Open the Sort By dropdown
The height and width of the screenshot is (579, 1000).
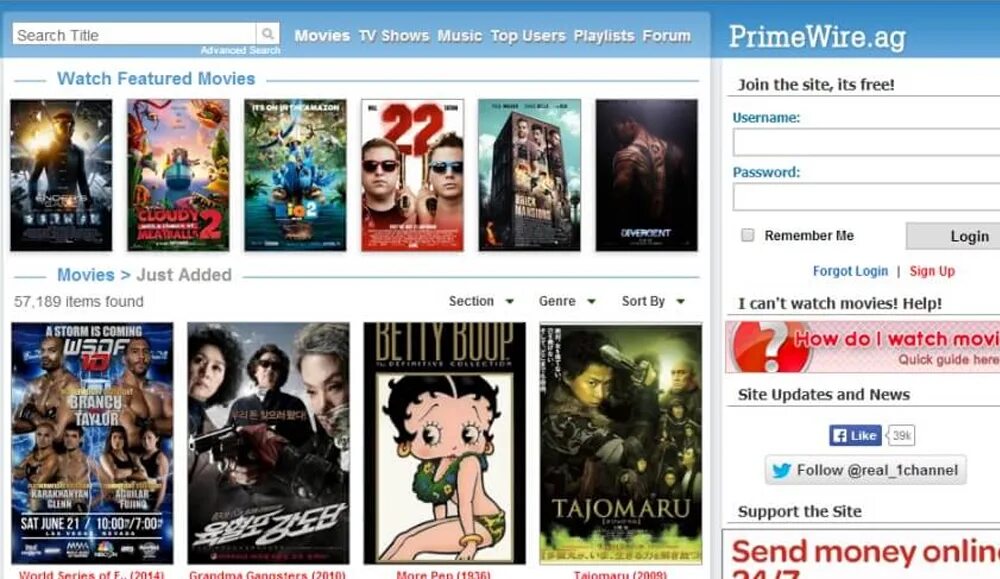click(653, 301)
